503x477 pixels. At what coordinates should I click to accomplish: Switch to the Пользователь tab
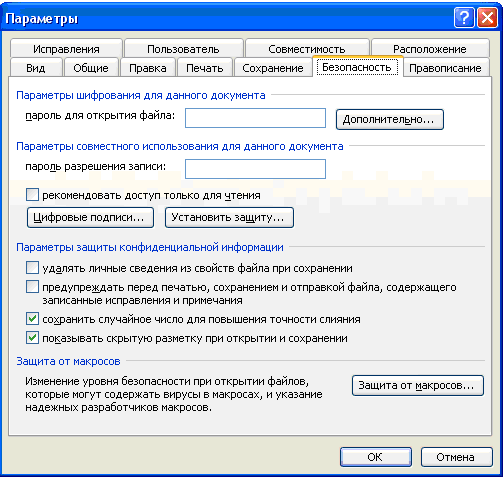tap(183, 49)
